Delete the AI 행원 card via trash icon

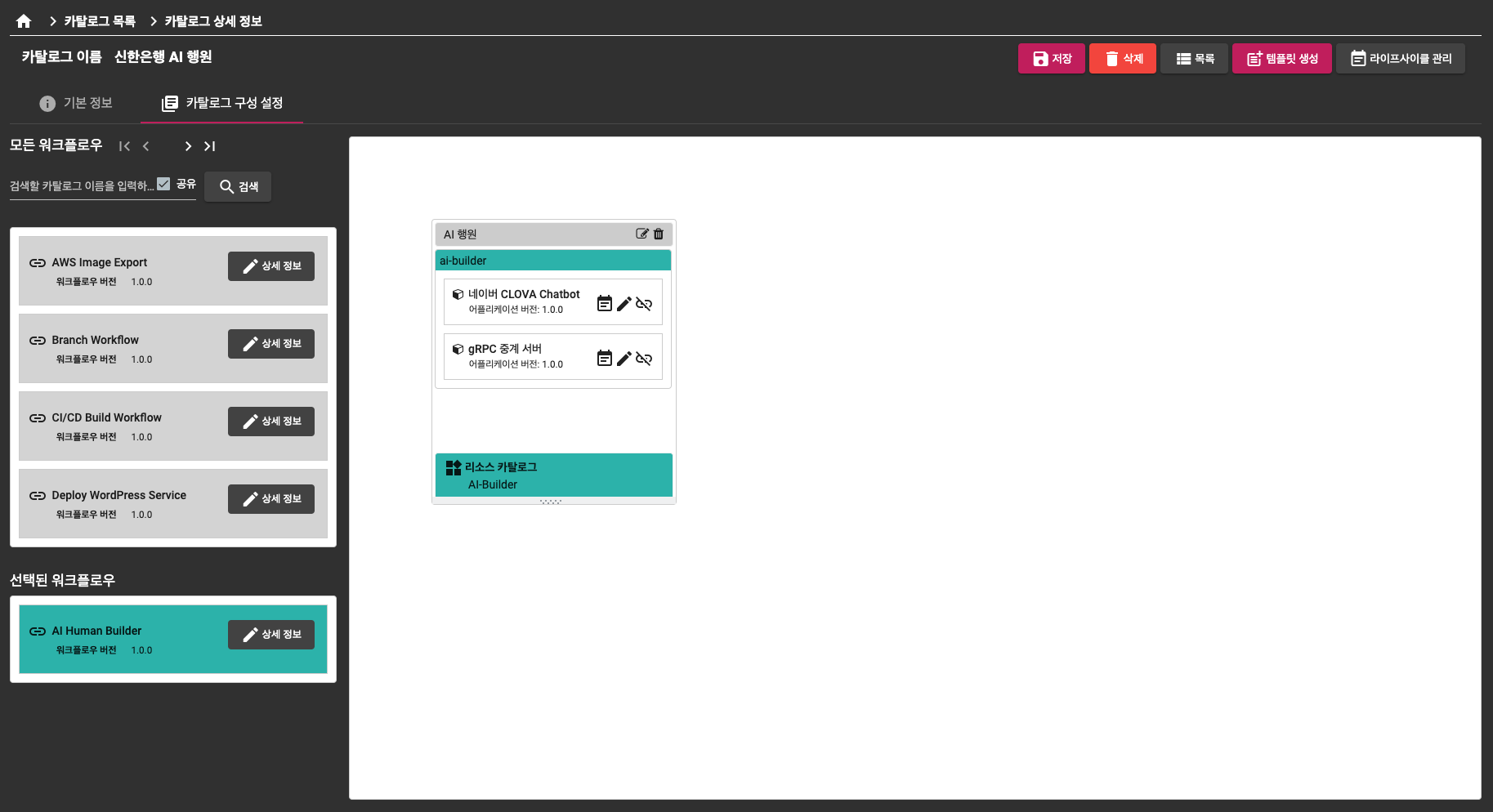click(659, 234)
